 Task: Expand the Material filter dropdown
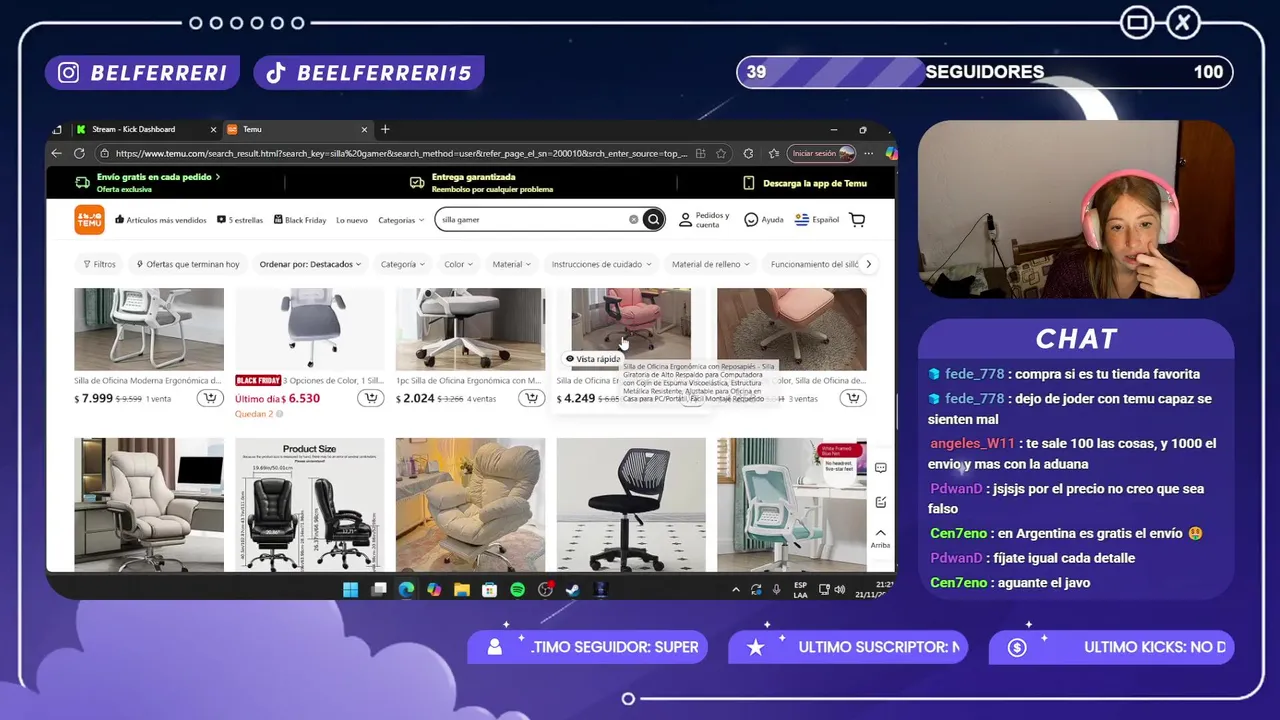(511, 264)
